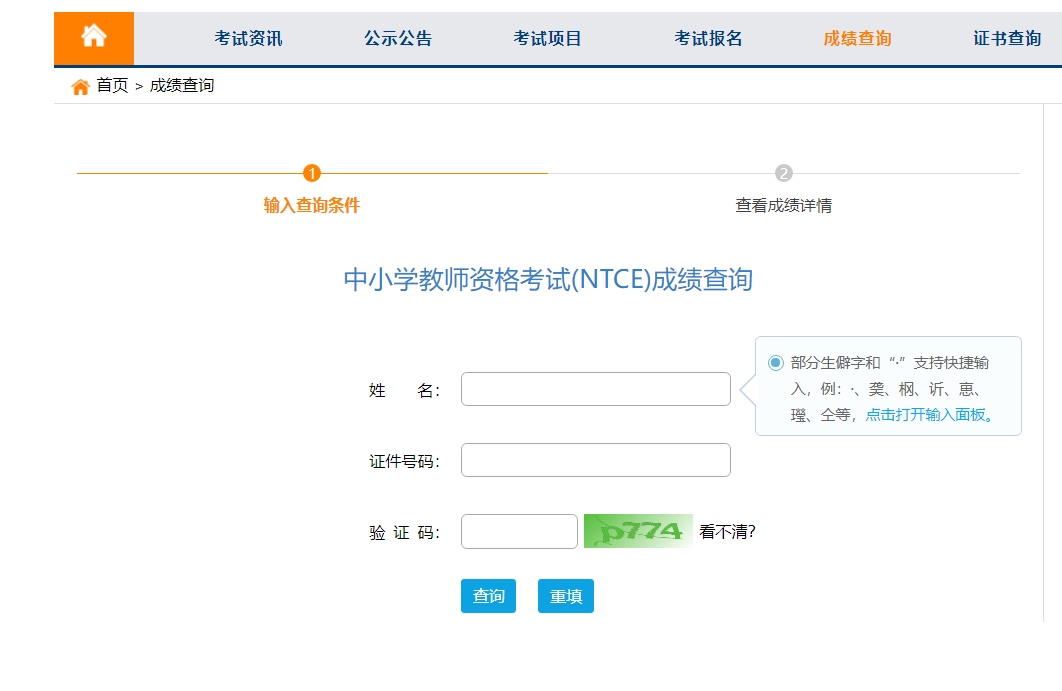This screenshot has width=1062, height=691.
Task: Select the 成绩查询 navigation tab
Action: (857, 39)
